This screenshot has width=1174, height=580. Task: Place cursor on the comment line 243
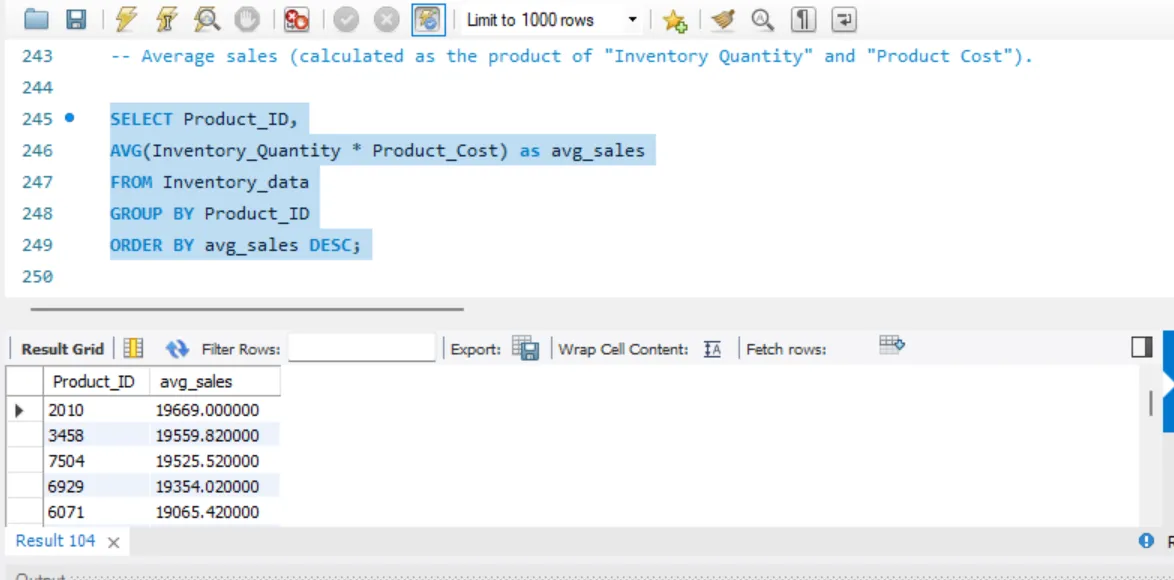[572, 56]
